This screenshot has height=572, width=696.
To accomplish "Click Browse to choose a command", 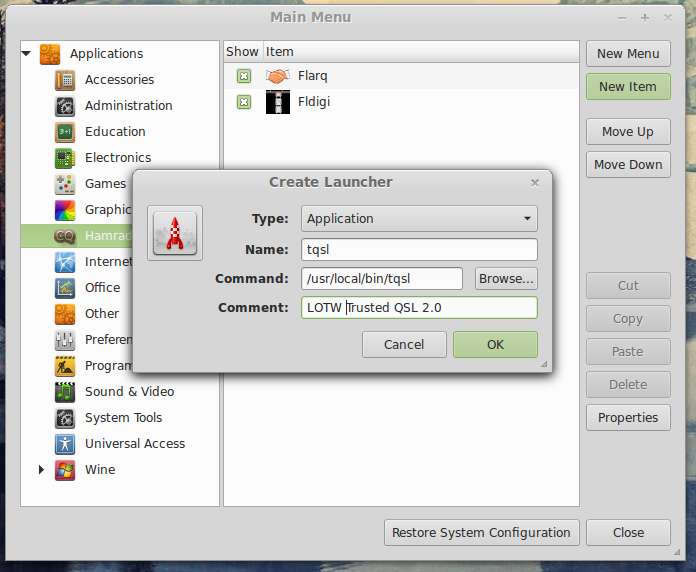I will (x=506, y=279).
